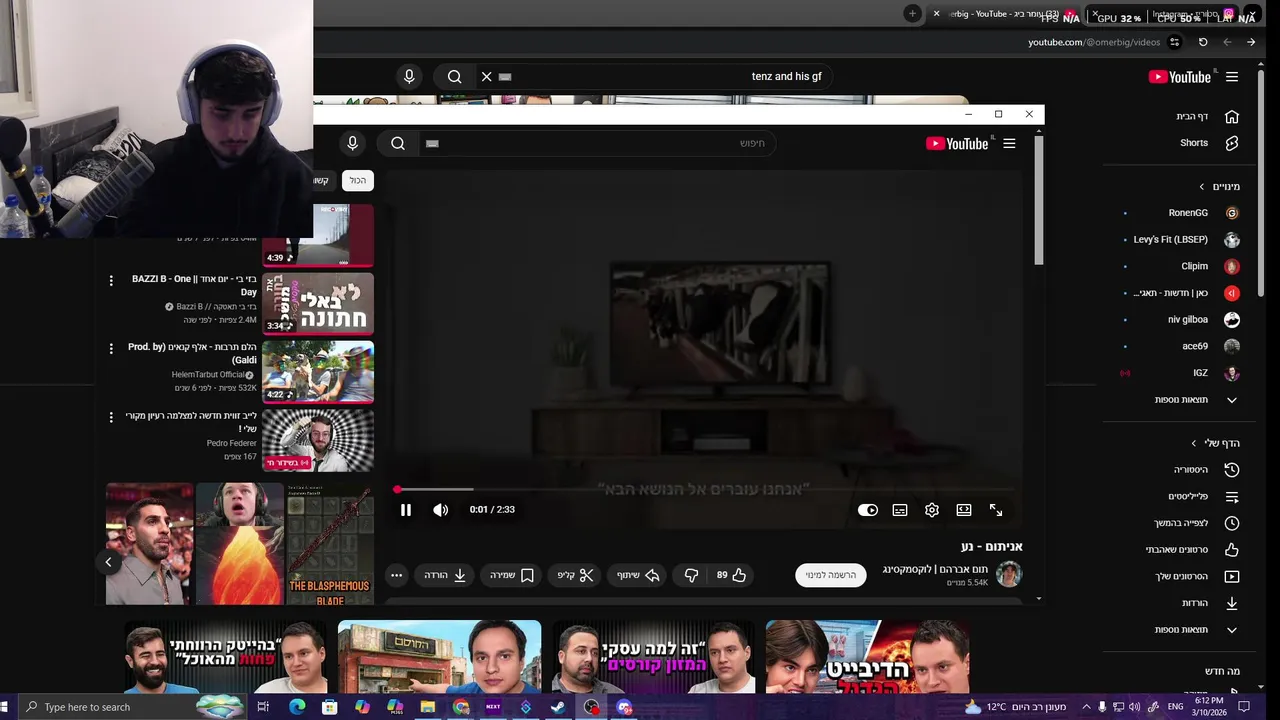Open the player settings gear
This screenshot has width=1280, height=720.
pyautogui.click(x=932, y=510)
